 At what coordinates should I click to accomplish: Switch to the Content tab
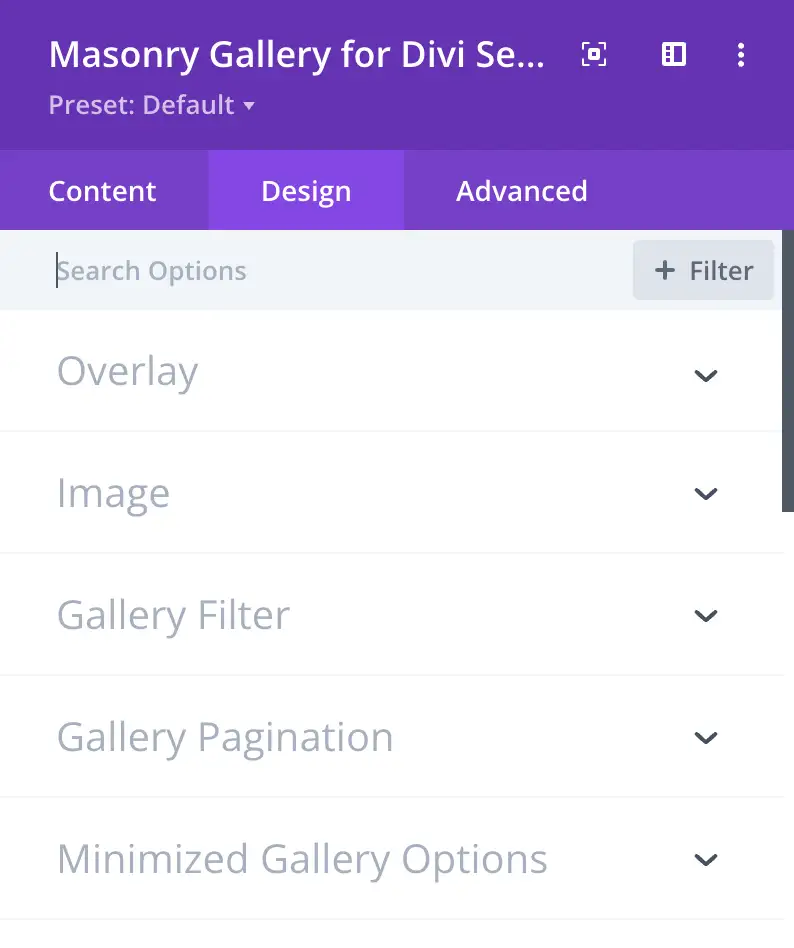103,191
